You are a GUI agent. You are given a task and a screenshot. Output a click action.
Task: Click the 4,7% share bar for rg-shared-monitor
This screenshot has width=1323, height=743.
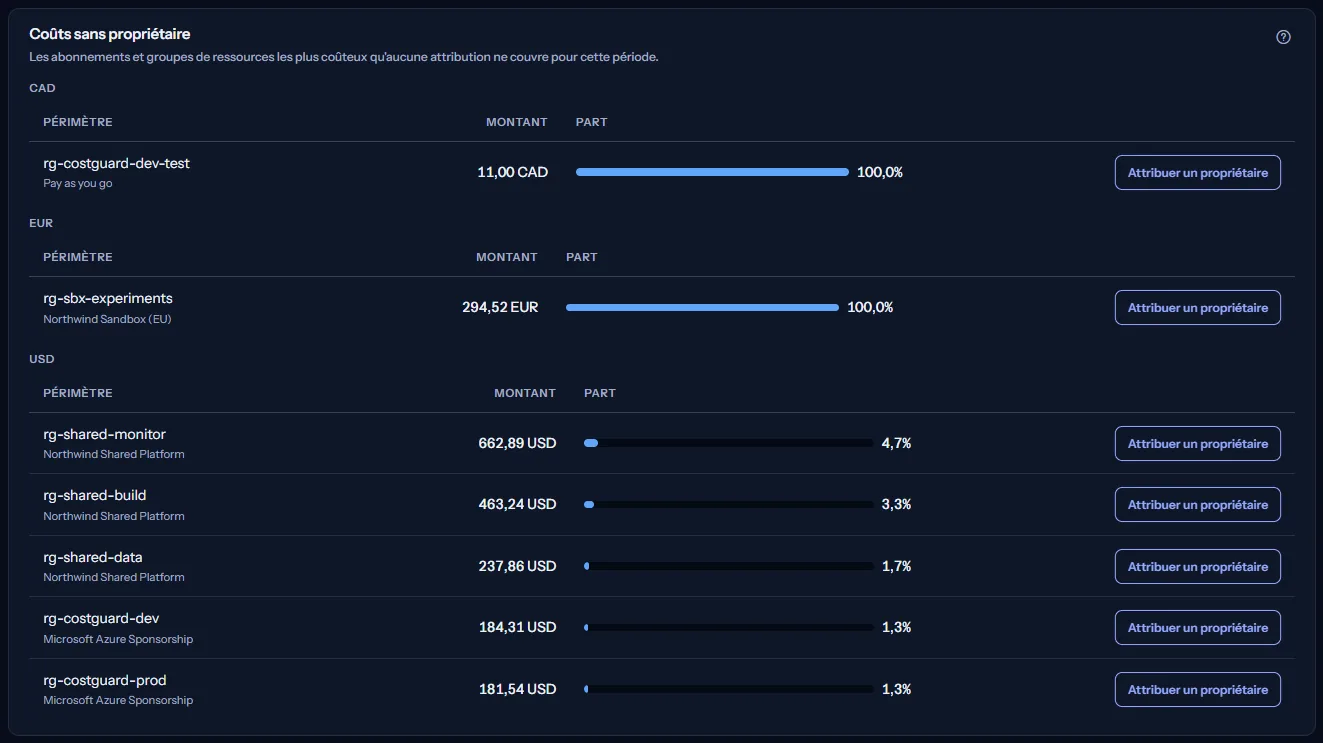pos(729,443)
